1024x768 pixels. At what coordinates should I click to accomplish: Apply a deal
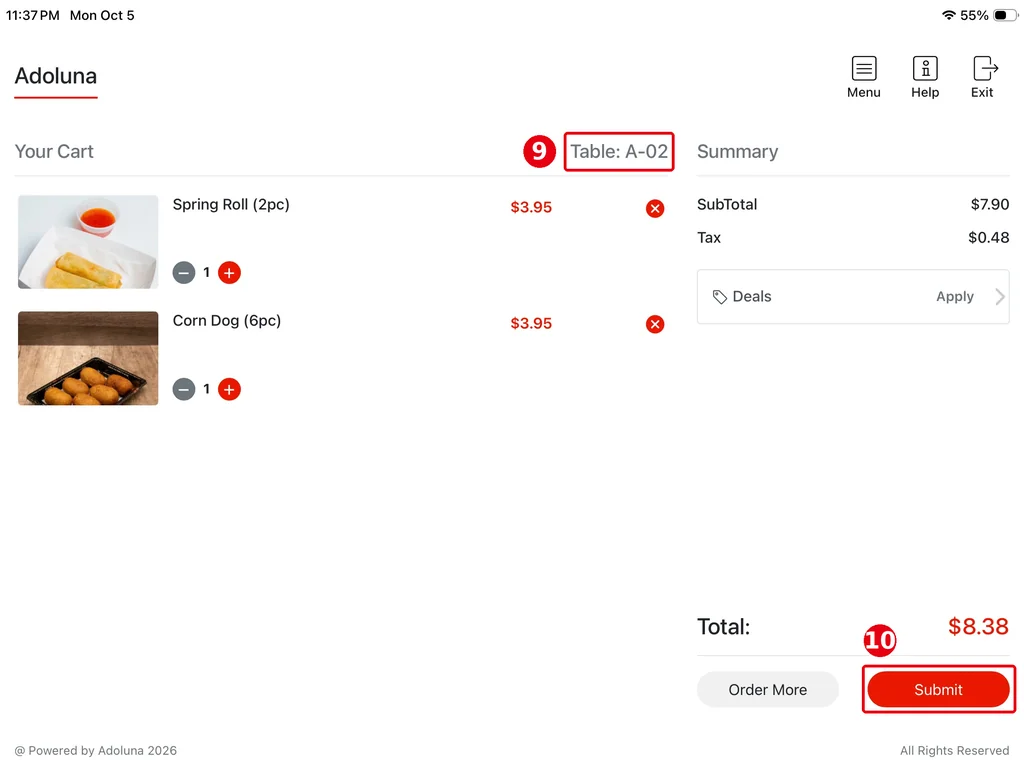pos(954,296)
